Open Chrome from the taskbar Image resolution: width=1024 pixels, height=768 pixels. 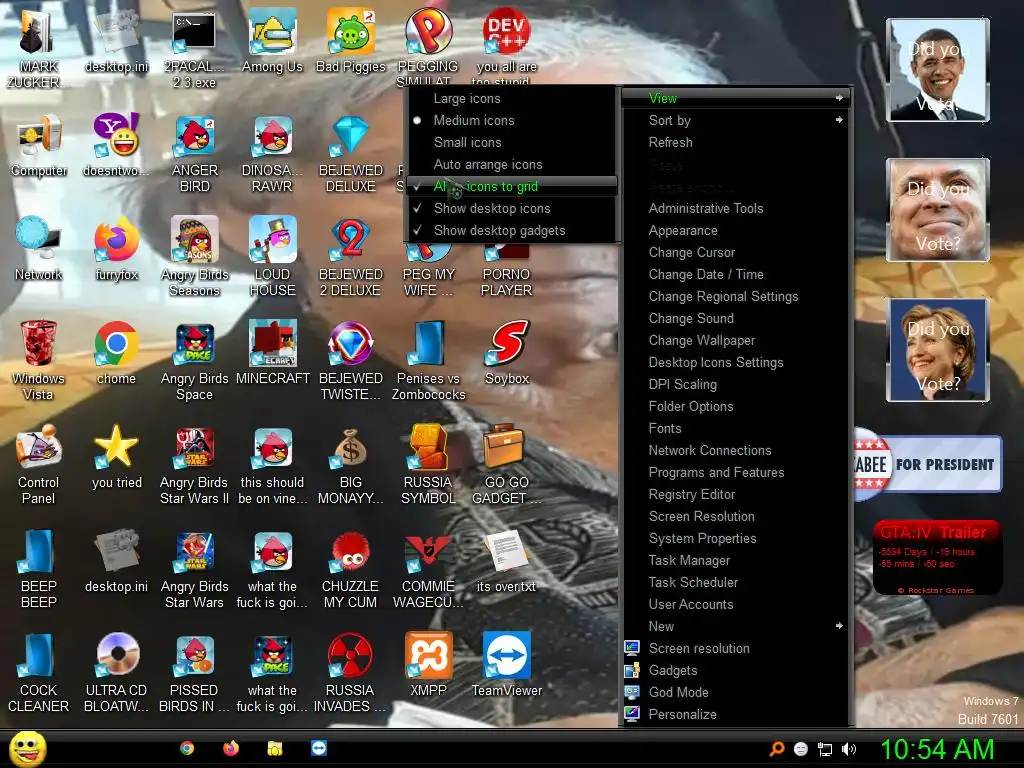click(187, 748)
